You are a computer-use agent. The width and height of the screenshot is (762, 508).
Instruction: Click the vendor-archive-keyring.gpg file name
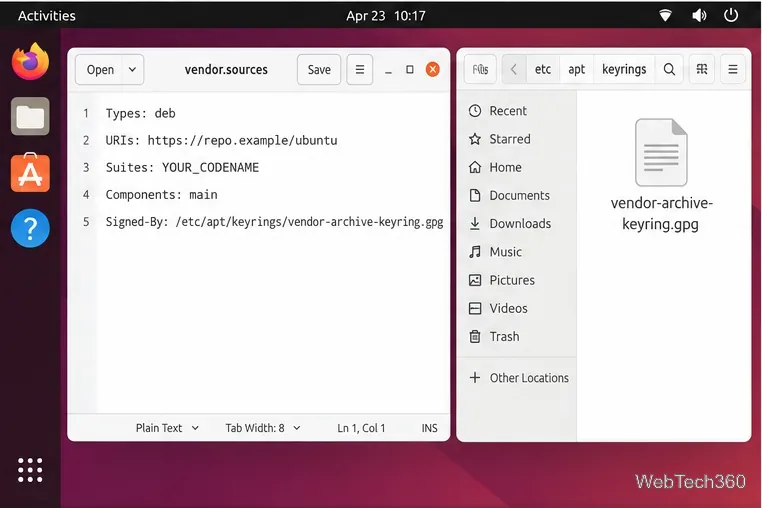(x=661, y=213)
